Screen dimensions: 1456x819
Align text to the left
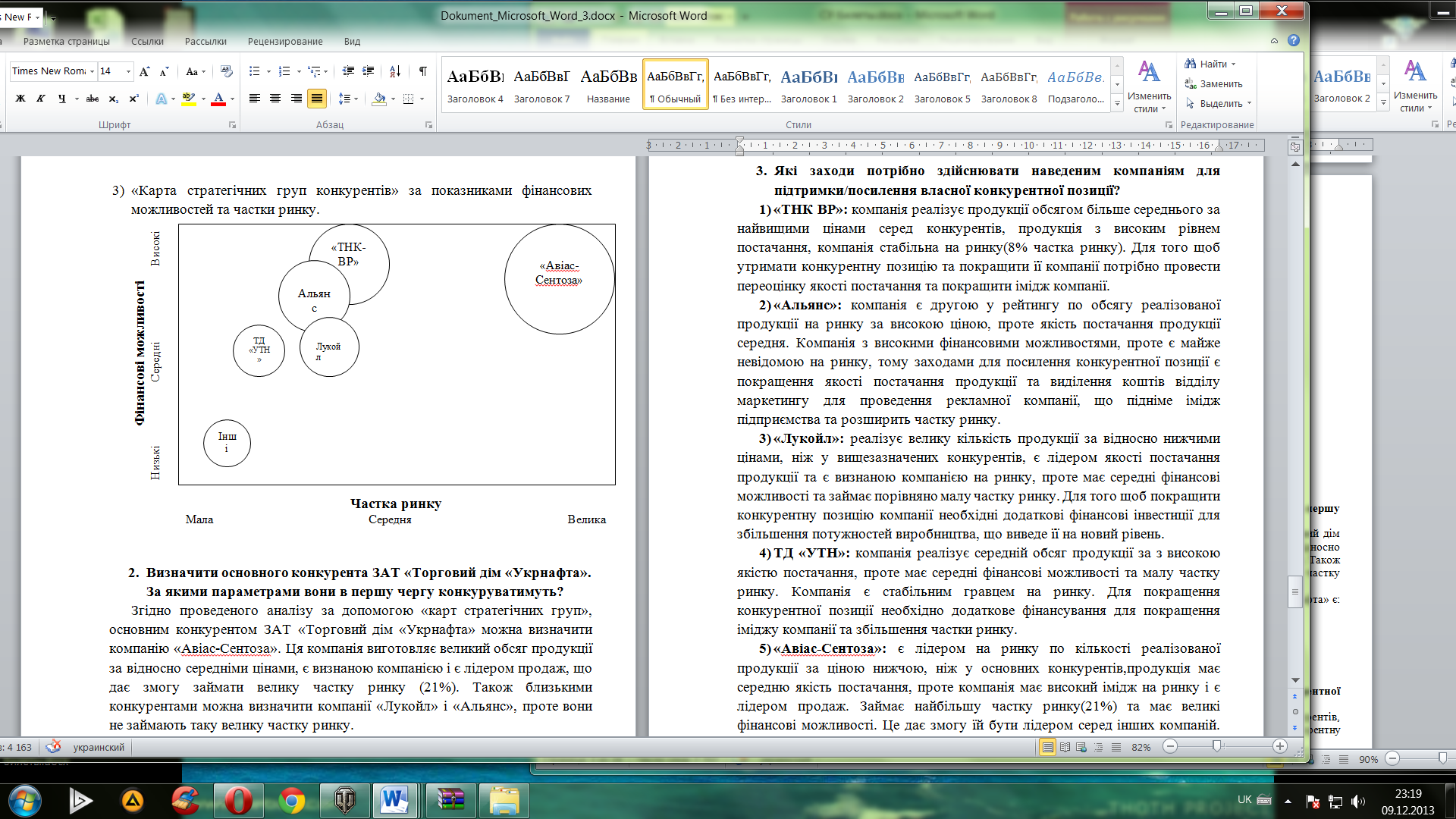click(x=255, y=99)
